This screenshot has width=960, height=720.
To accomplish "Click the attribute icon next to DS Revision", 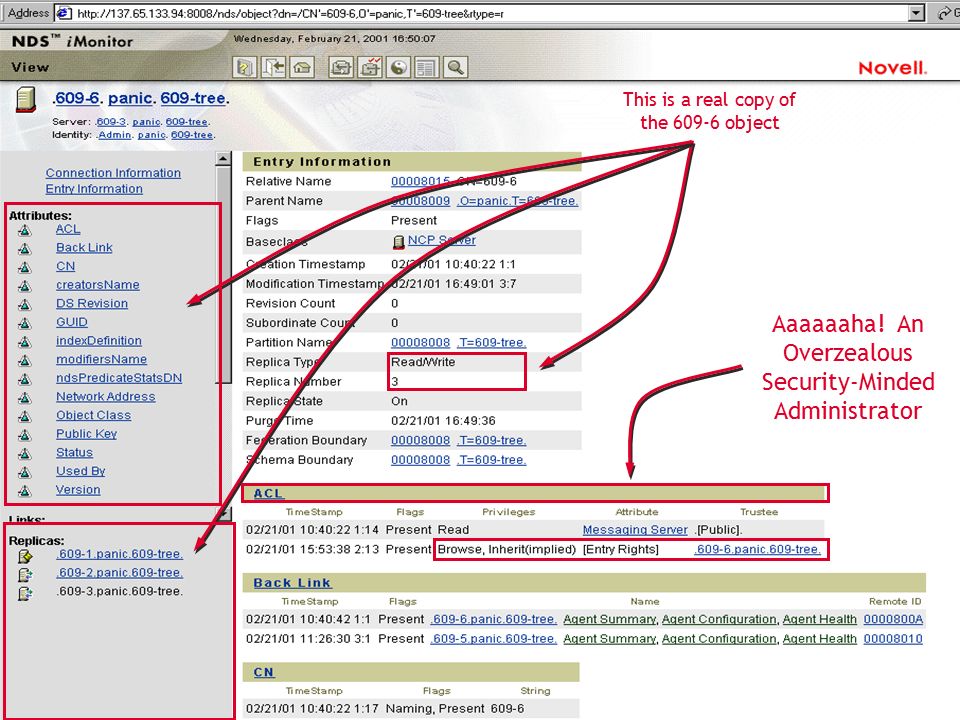I will pyautogui.click(x=24, y=304).
